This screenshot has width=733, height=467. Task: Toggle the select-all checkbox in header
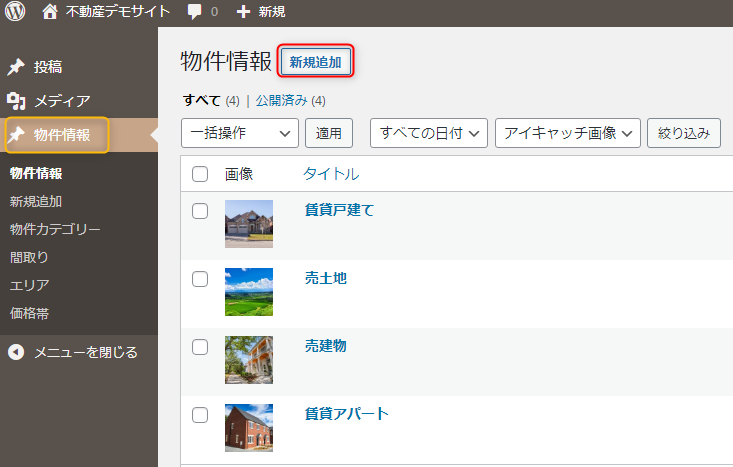[200, 174]
